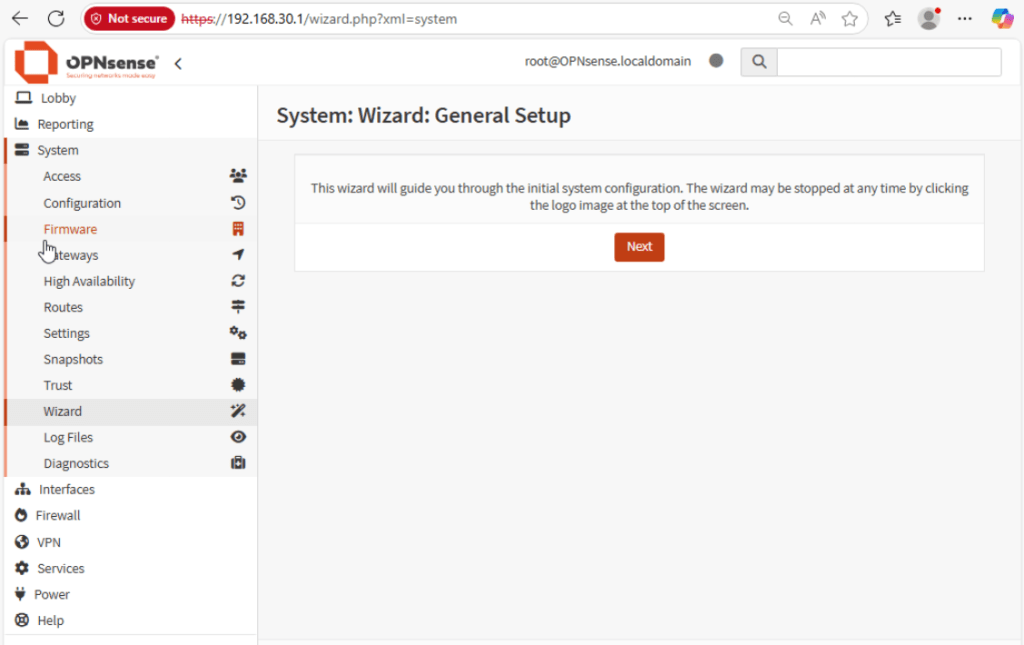Open the Snapshots submenu item
This screenshot has width=1024, height=645.
(x=73, y=359)
